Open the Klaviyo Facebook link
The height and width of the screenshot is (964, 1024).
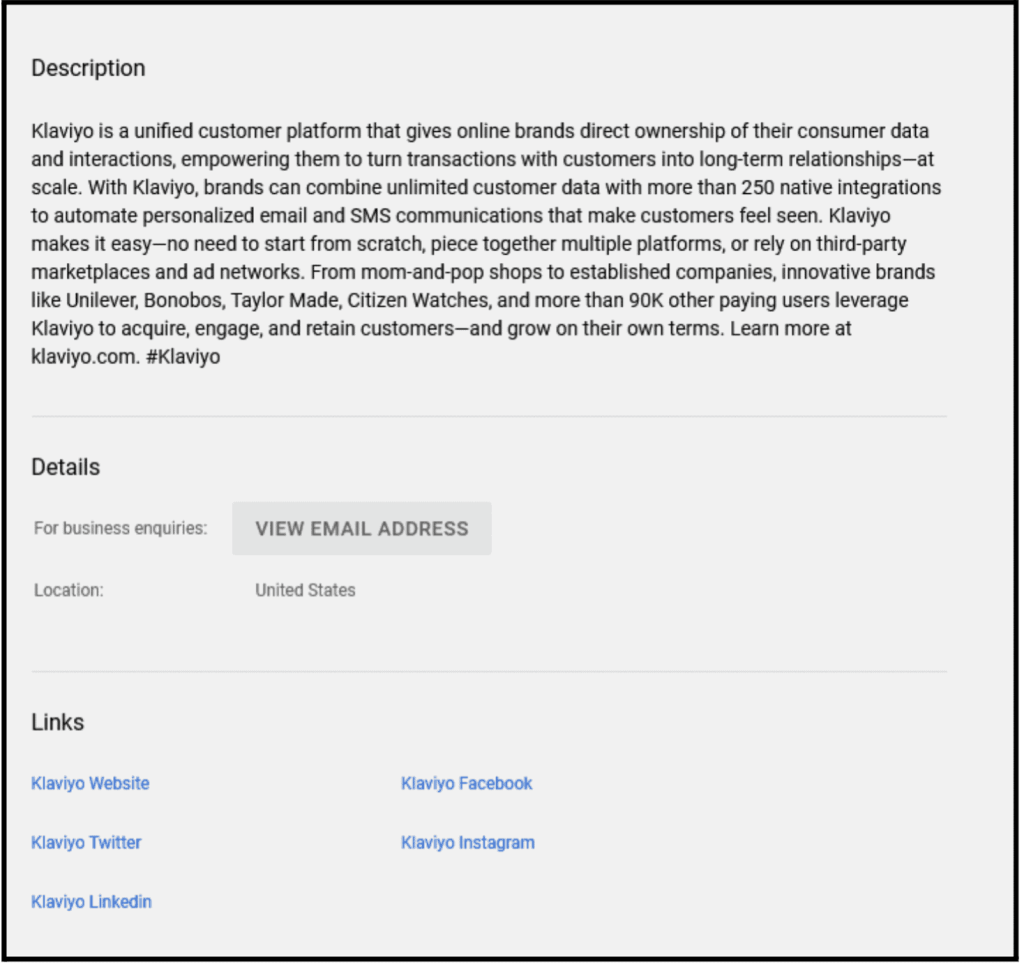tap(466, 784)
